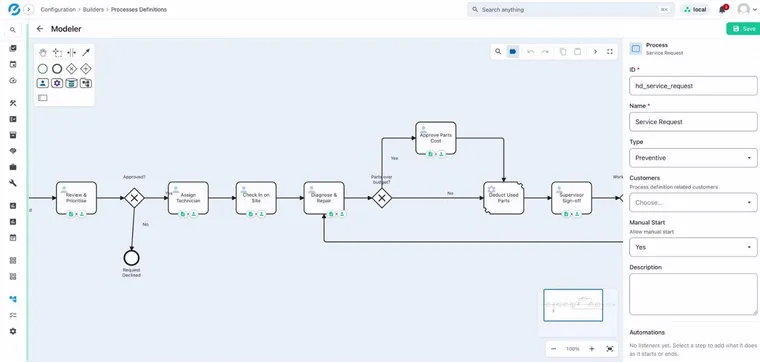Expand the sidebar with chevron button
This screenshot has height=362, width=760.
tap(29, 9)
